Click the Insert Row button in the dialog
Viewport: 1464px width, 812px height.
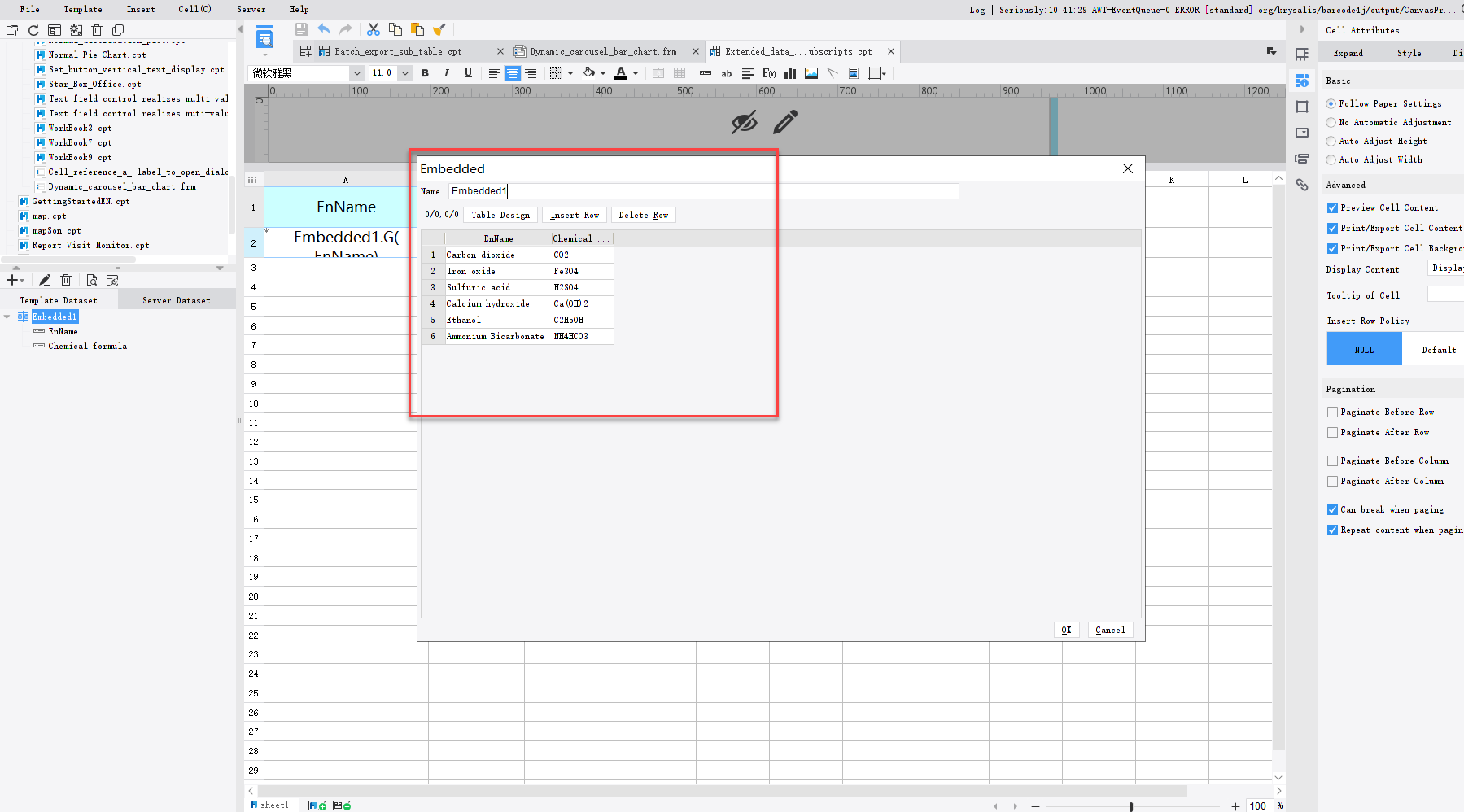pos(574,215)
